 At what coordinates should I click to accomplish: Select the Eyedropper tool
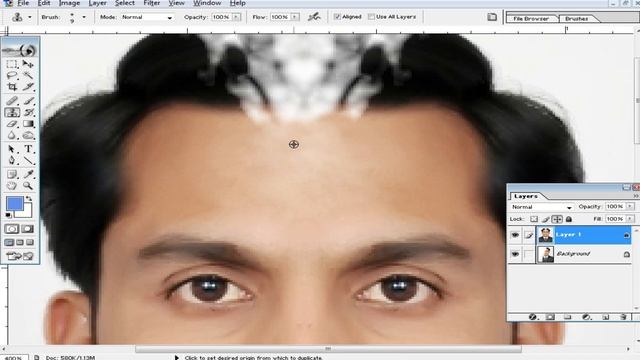click(28, 174)
